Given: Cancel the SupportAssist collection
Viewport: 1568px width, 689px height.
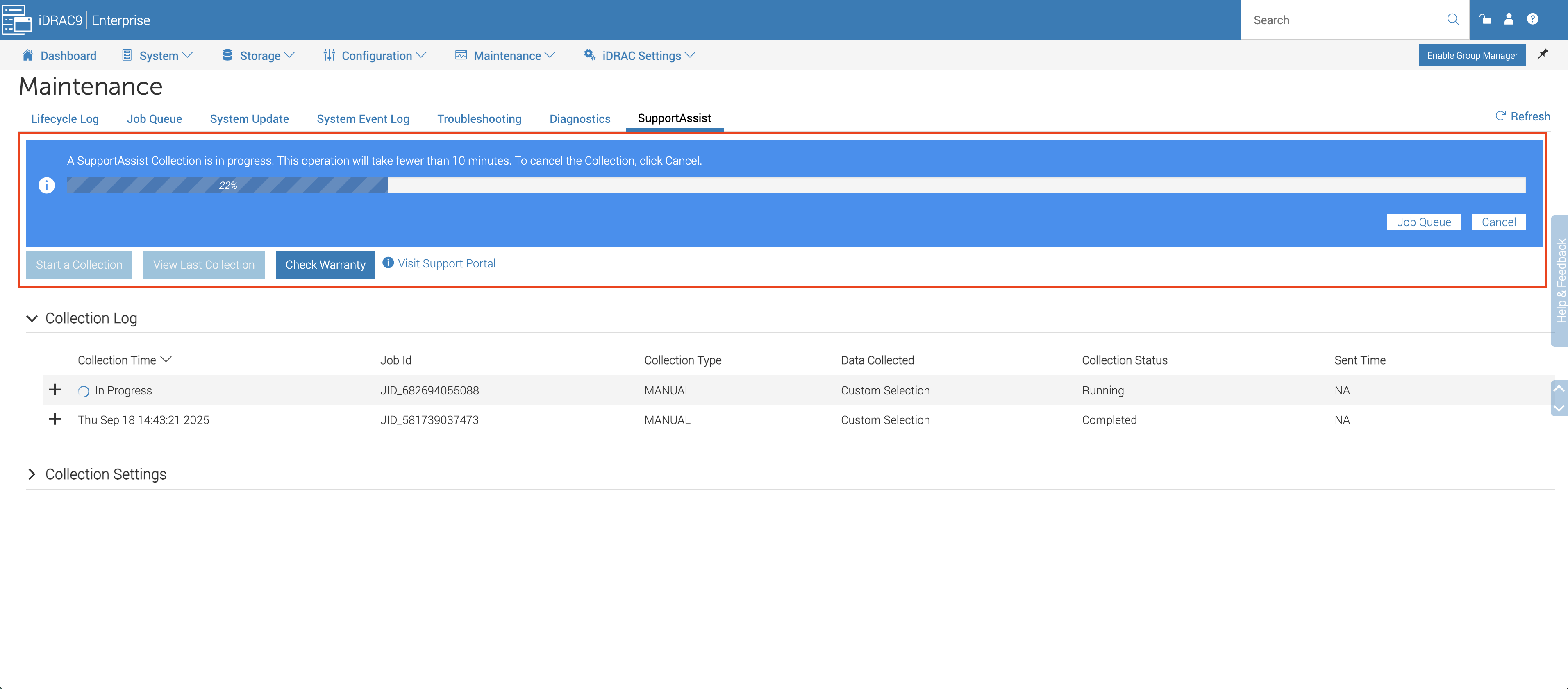Looking at the screenshot, I should [x=1499, y=222].
